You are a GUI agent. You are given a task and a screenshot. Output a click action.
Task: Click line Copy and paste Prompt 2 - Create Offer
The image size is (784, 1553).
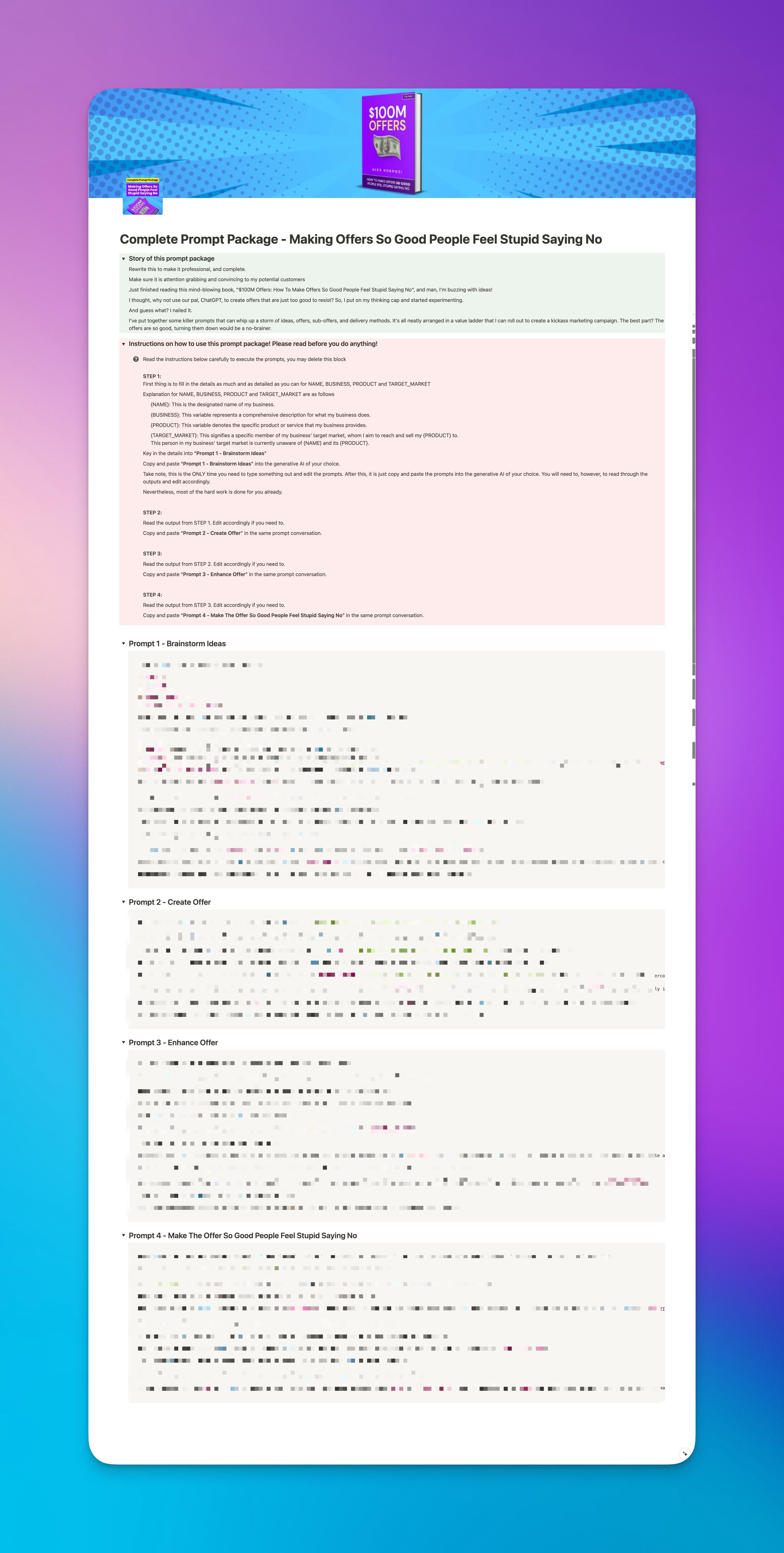(233, 533)
